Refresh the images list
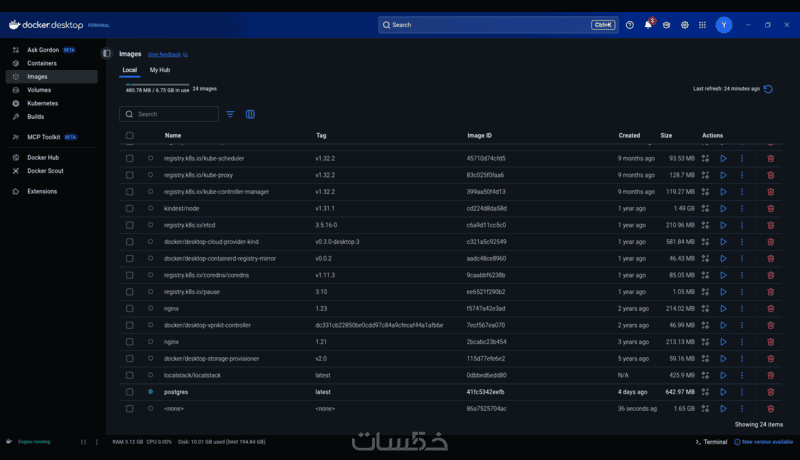 pyautogui.click(x=768, y=89)
